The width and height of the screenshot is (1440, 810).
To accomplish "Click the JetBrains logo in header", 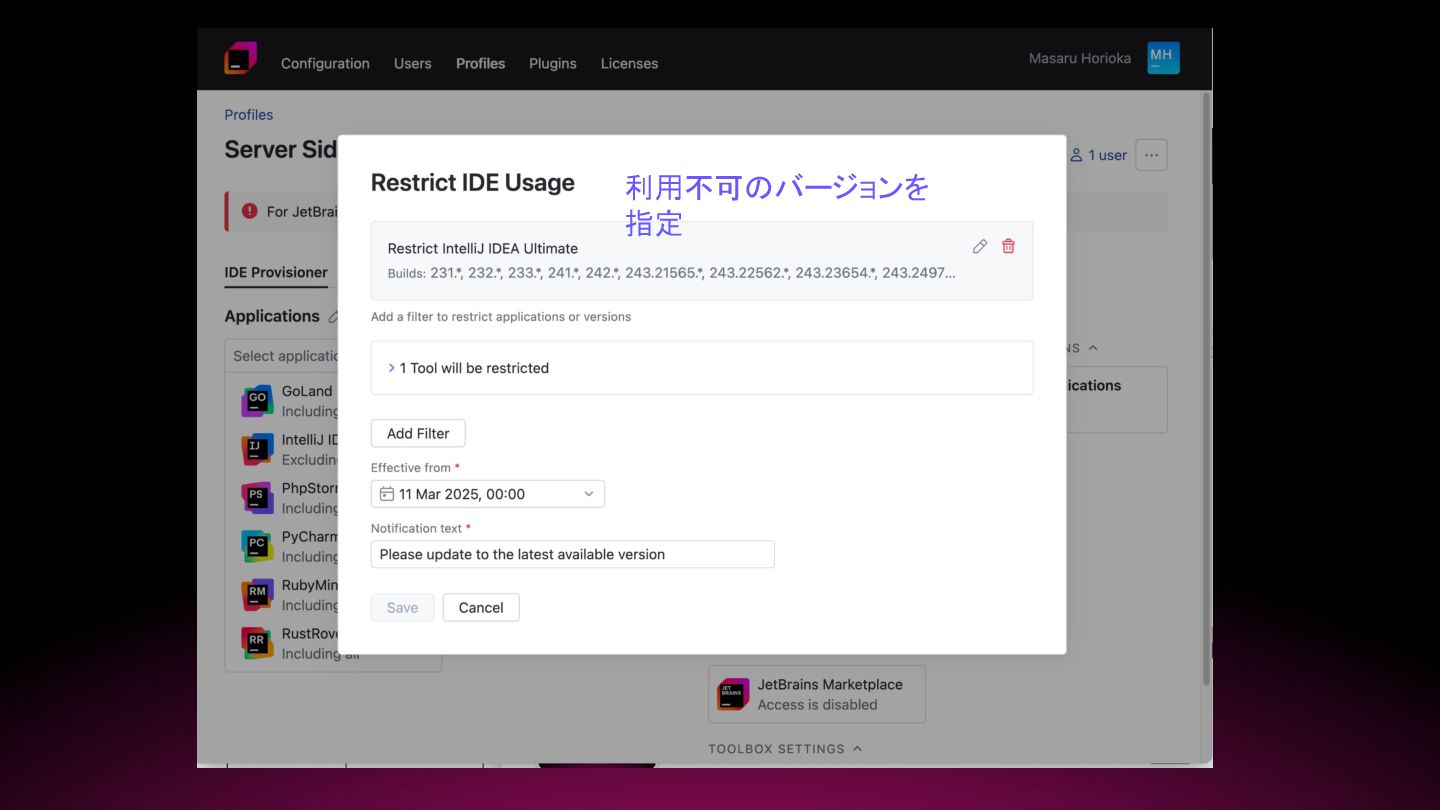I will pos(241,58).
